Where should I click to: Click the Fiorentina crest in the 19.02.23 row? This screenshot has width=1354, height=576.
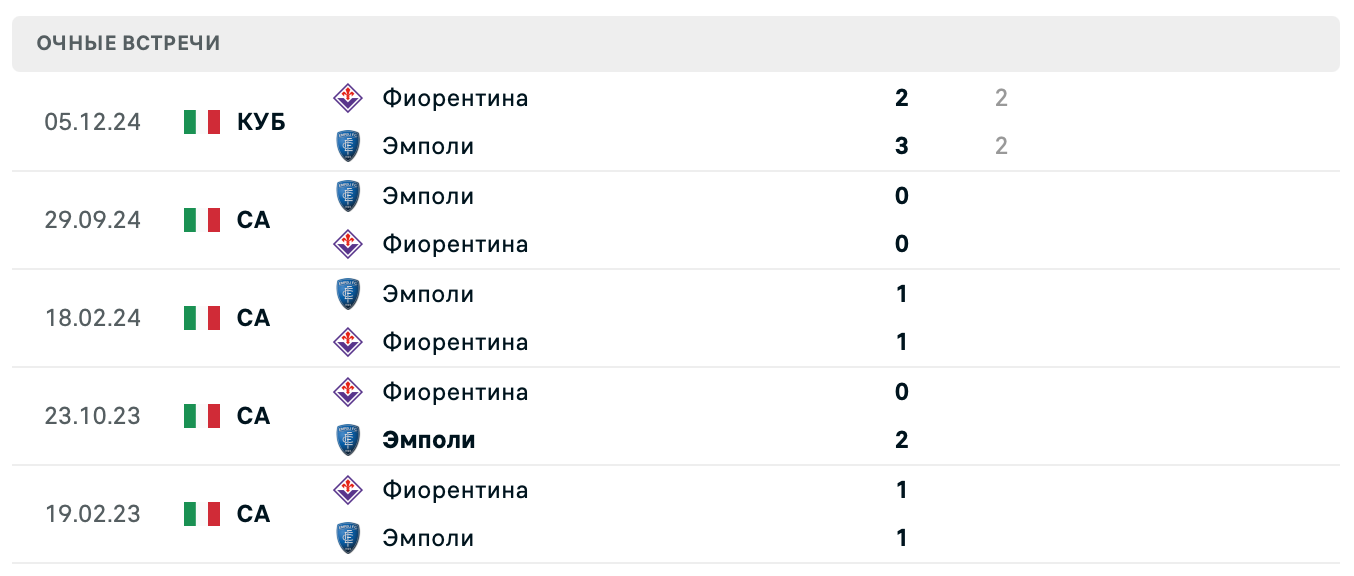(349, 489)
